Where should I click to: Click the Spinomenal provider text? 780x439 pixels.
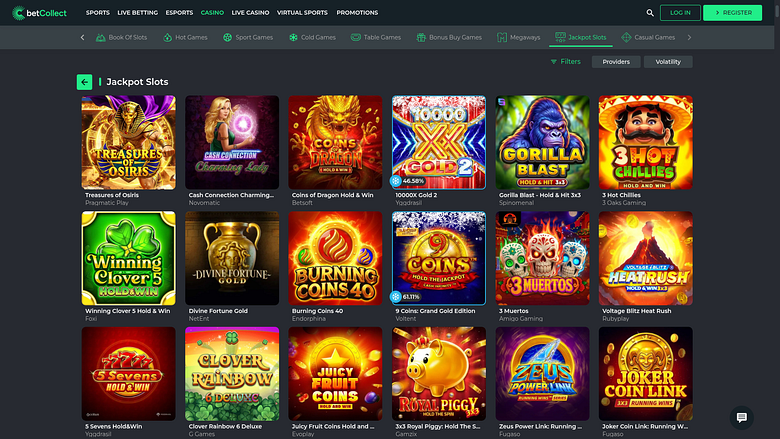[x=516, y=203]
